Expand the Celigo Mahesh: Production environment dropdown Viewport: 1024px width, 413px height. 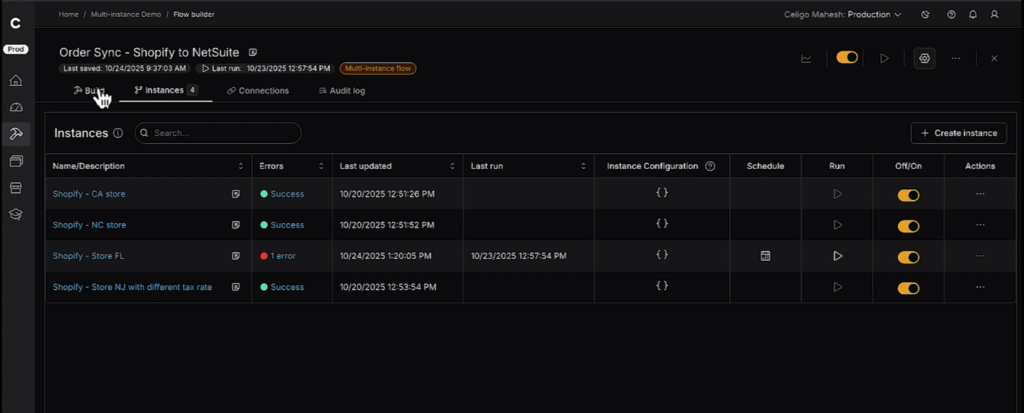(x=842, y=14)
